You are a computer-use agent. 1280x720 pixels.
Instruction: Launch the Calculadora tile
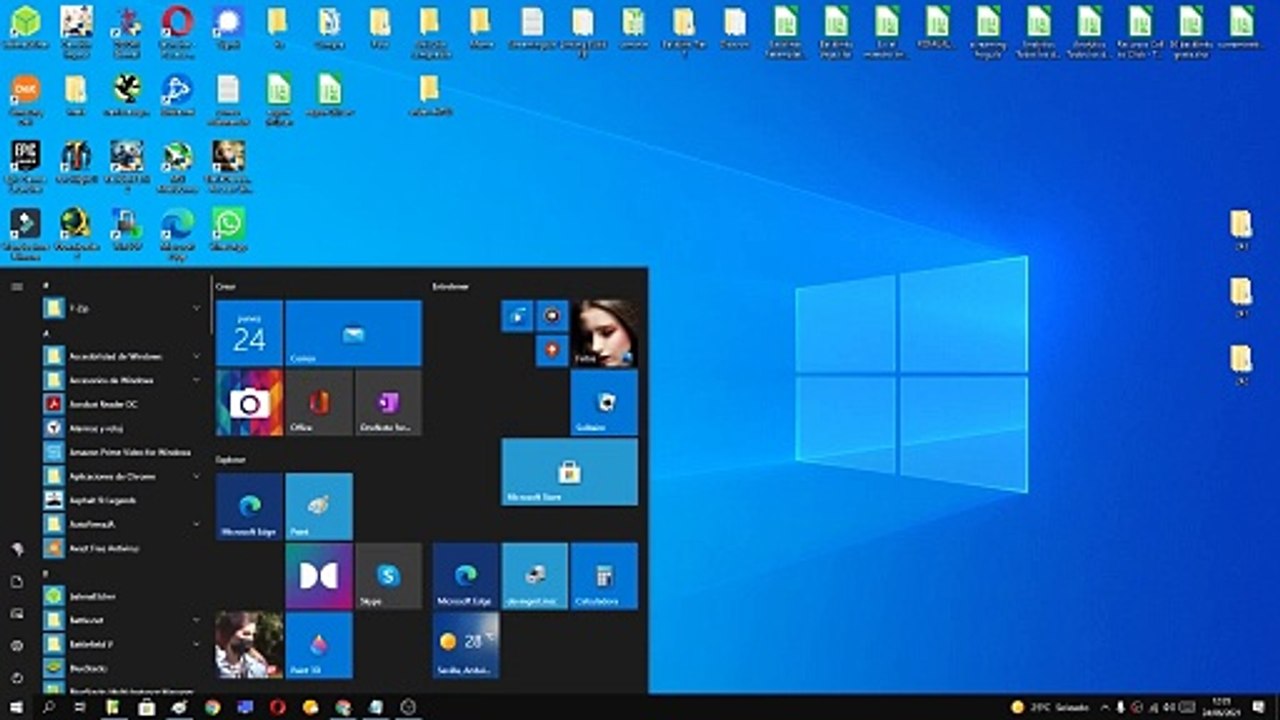click(x=604, y=576)
